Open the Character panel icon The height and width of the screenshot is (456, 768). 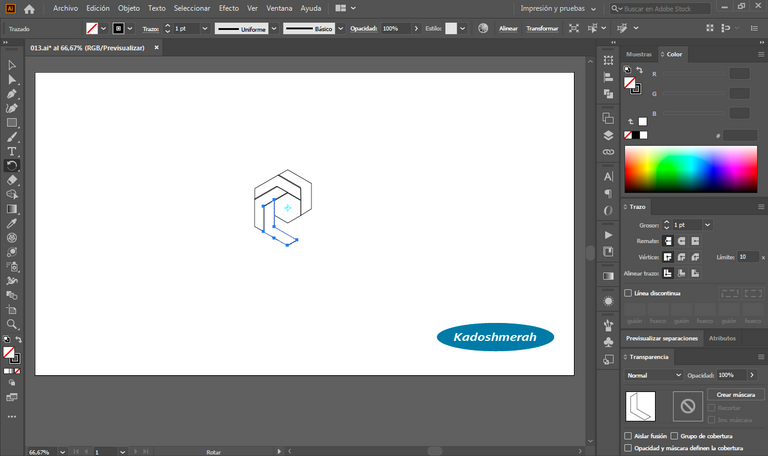[x=608, y=177]
